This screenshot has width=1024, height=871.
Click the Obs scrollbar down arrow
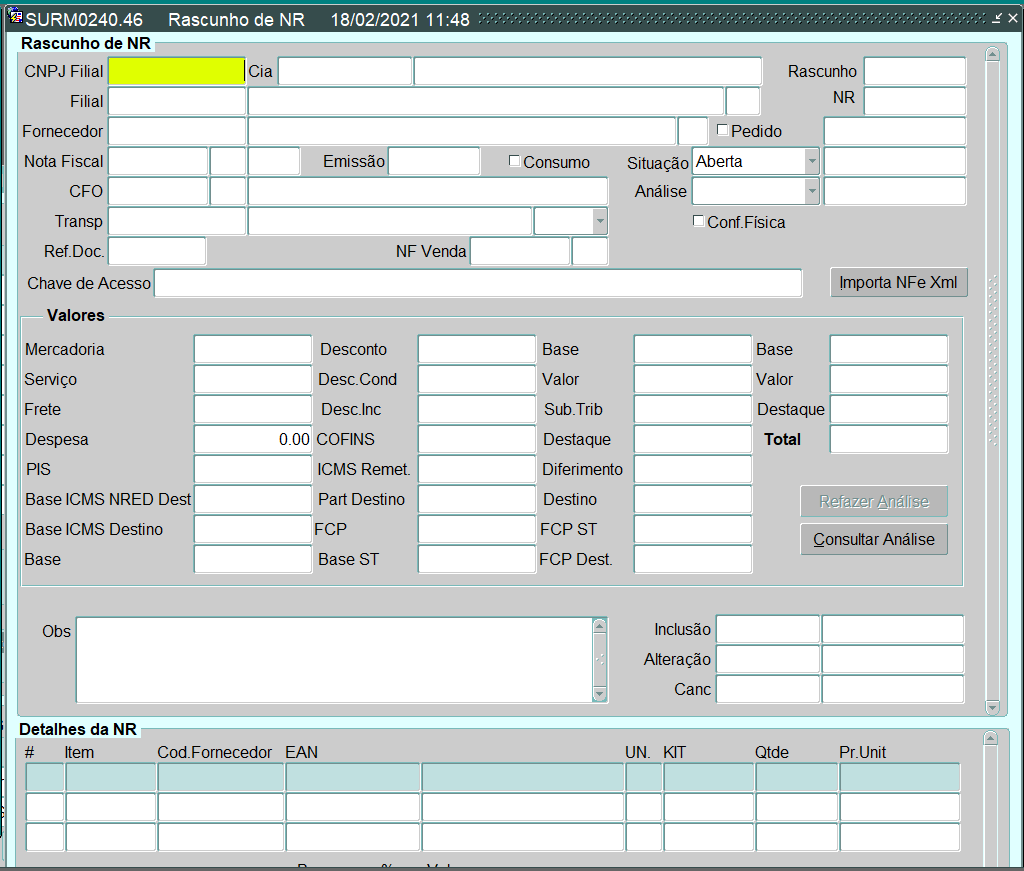pyautogui.click(x=600, y=694)
